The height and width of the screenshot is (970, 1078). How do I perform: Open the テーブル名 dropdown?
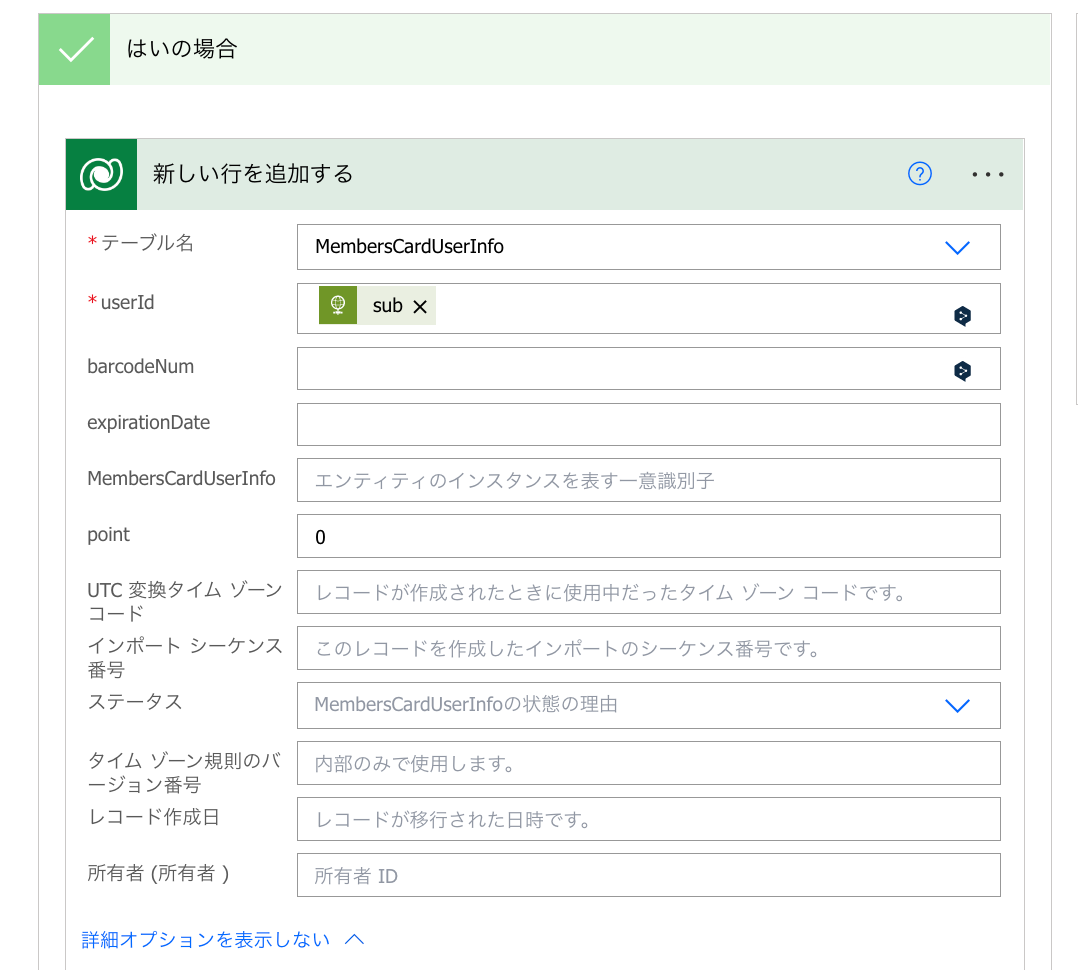coord(957,247)
